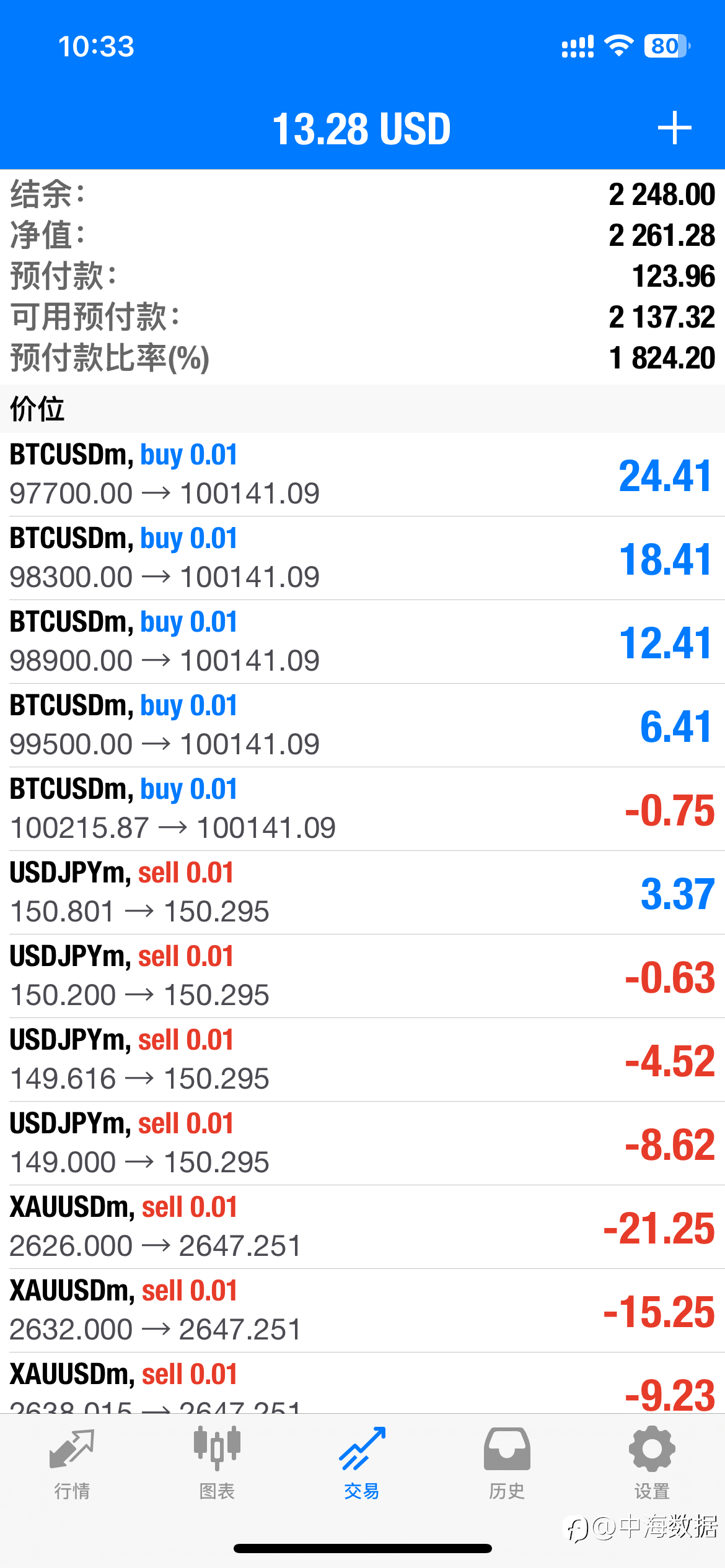
Task: Select BTCUSDm buy position opened at 98300.00
Action: [x=362, y=558]
